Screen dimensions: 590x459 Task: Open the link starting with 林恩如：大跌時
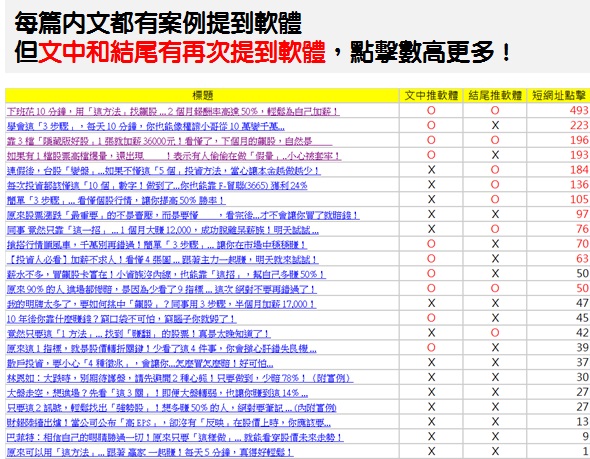pyautogui.click(x=180, y=378)
